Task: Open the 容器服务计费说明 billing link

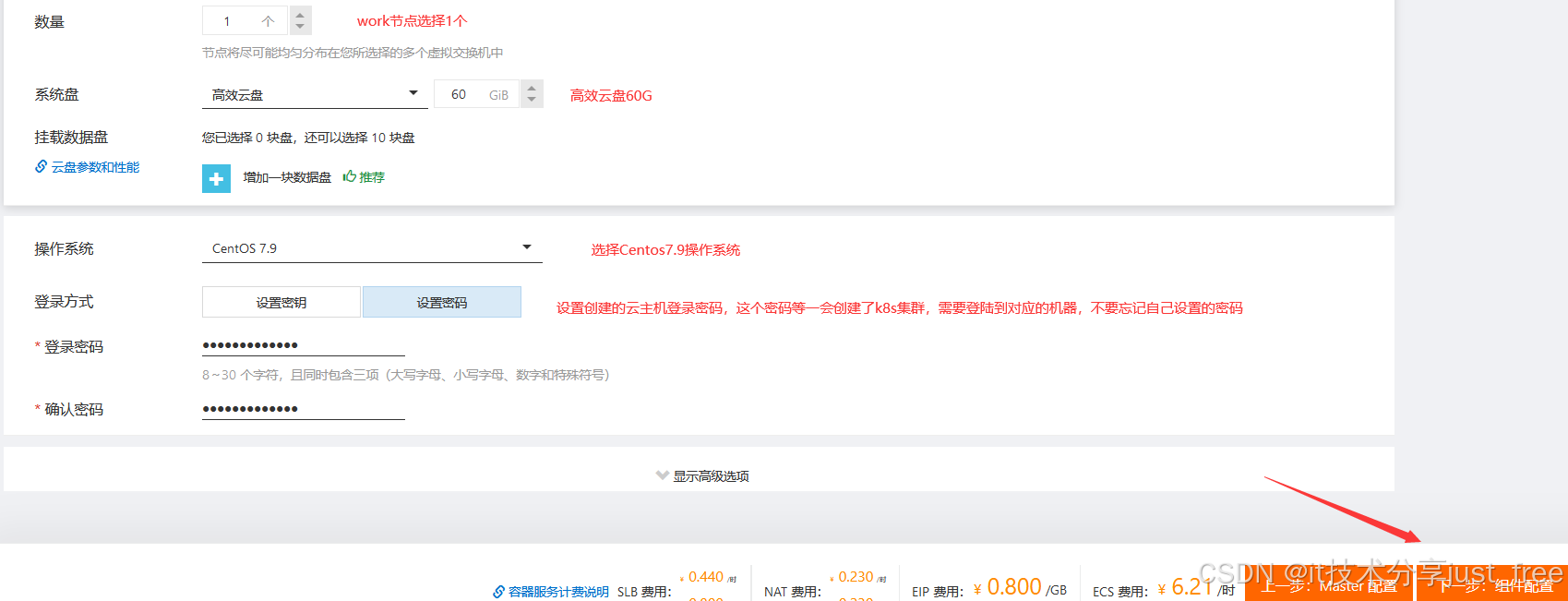Action: [x=558, y=592]
